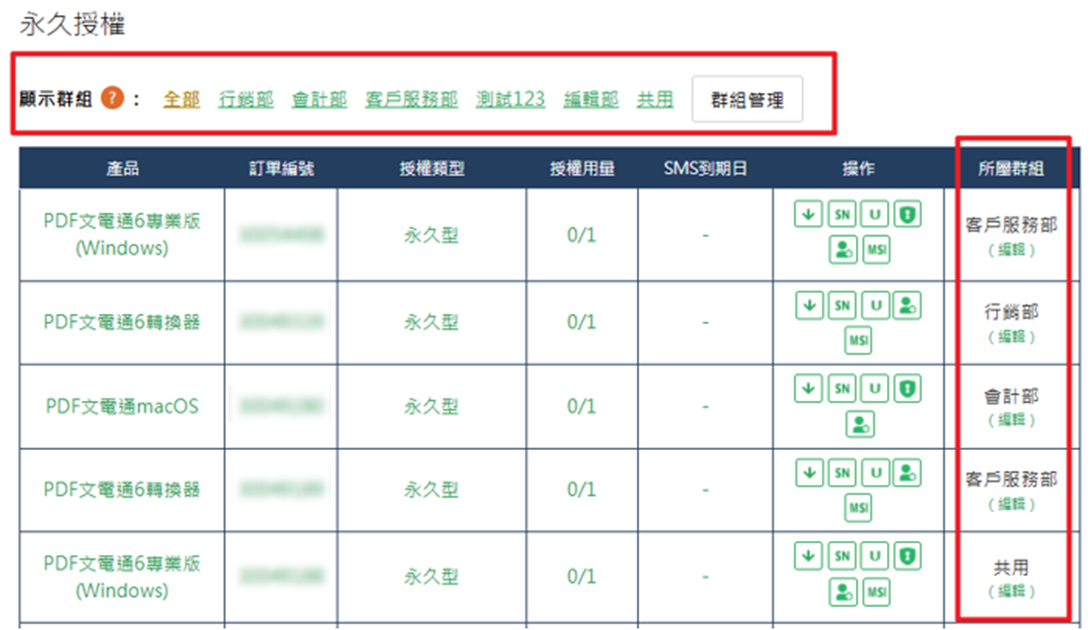Open user icon in the PDF文電通macOS row
1091x630 pixels.
[x=860, y=424]
